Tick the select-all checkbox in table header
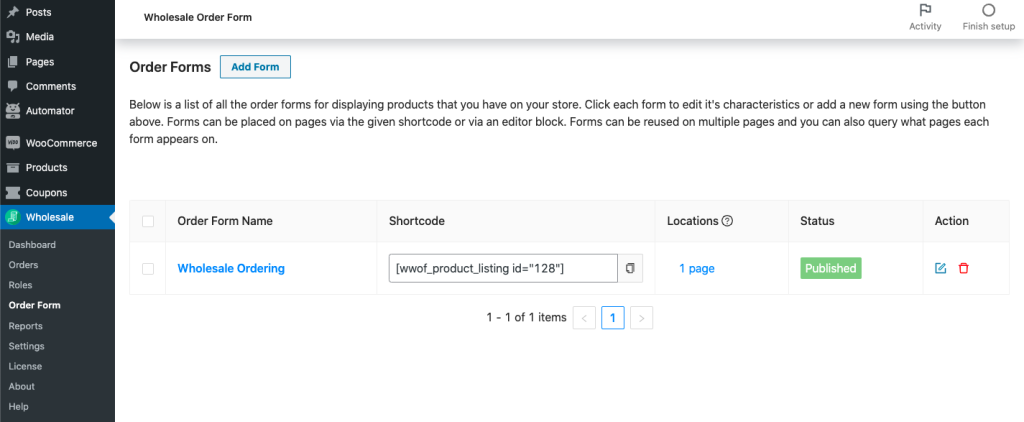 tap(148, 221)
